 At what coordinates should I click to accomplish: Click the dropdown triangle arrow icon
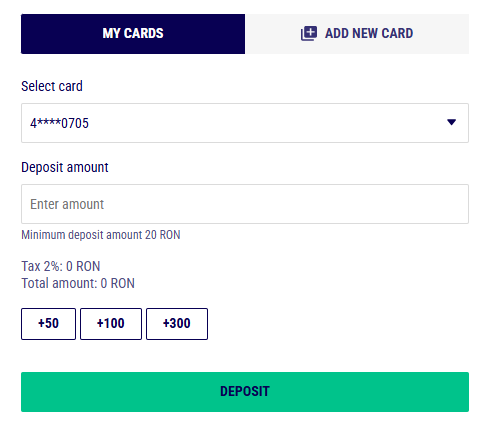pos(451,122)
